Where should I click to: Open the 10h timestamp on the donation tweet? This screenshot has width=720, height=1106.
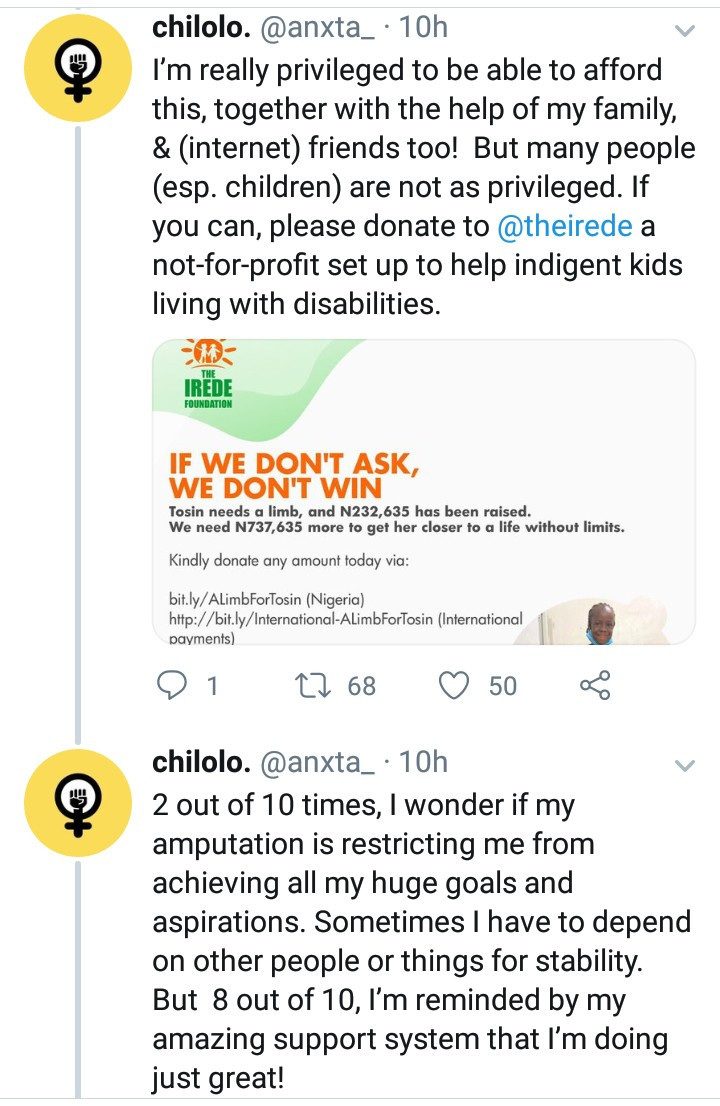coord(423,27)
